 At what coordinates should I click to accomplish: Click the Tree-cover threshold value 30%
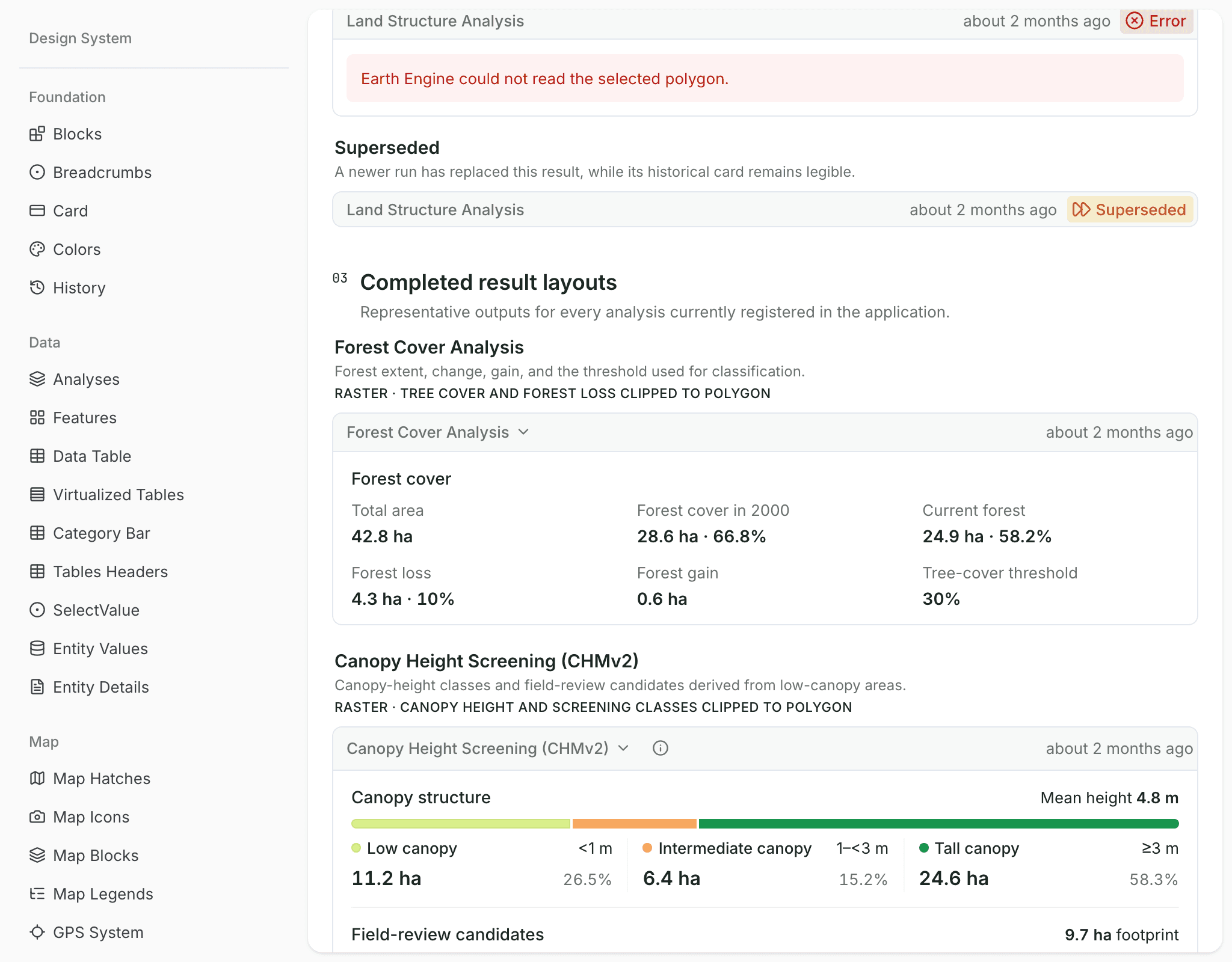point(941,599)
